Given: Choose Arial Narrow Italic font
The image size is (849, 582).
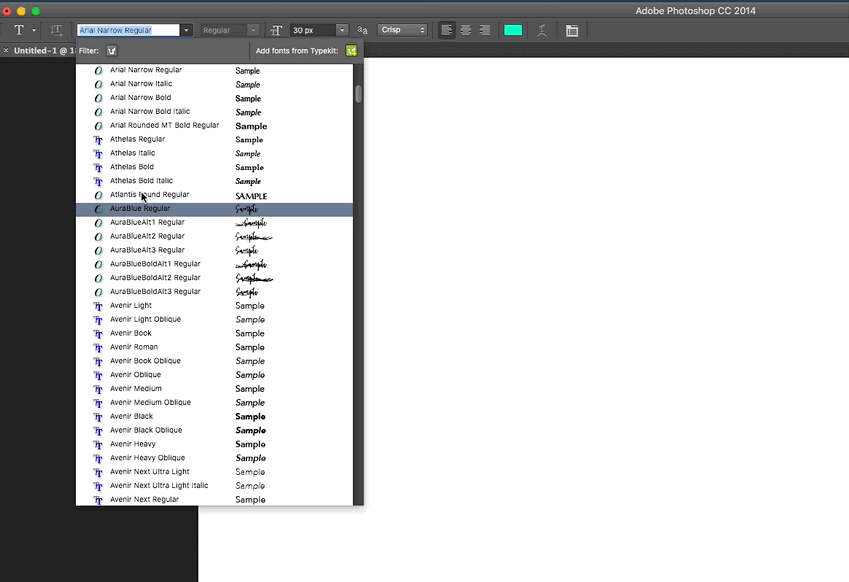Looking at the screenshot, I should pyautogui.click(x=214, y=84).
